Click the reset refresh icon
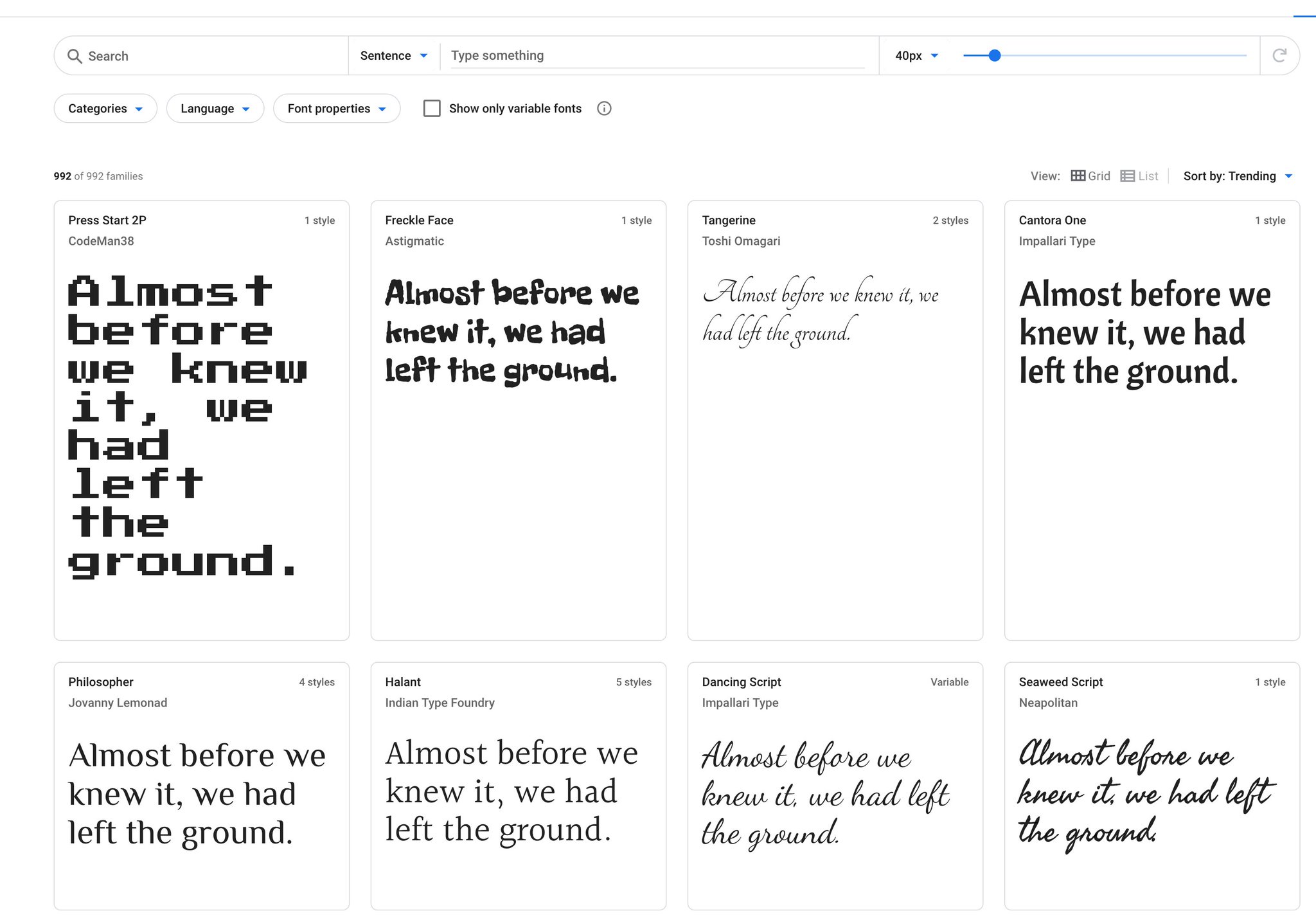 coord(1279,55)
